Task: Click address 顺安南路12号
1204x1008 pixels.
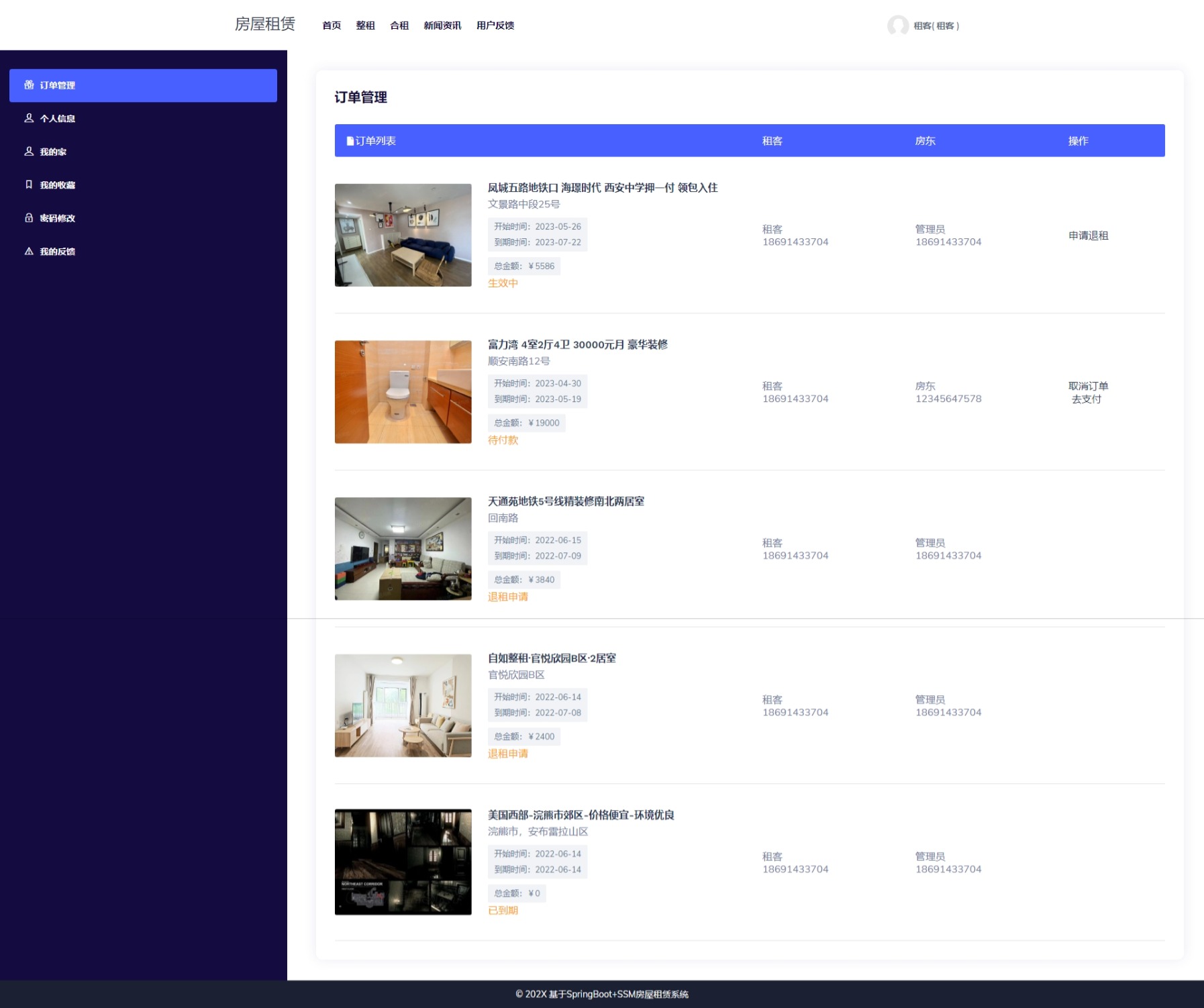Action: click(x=519, y=361)
